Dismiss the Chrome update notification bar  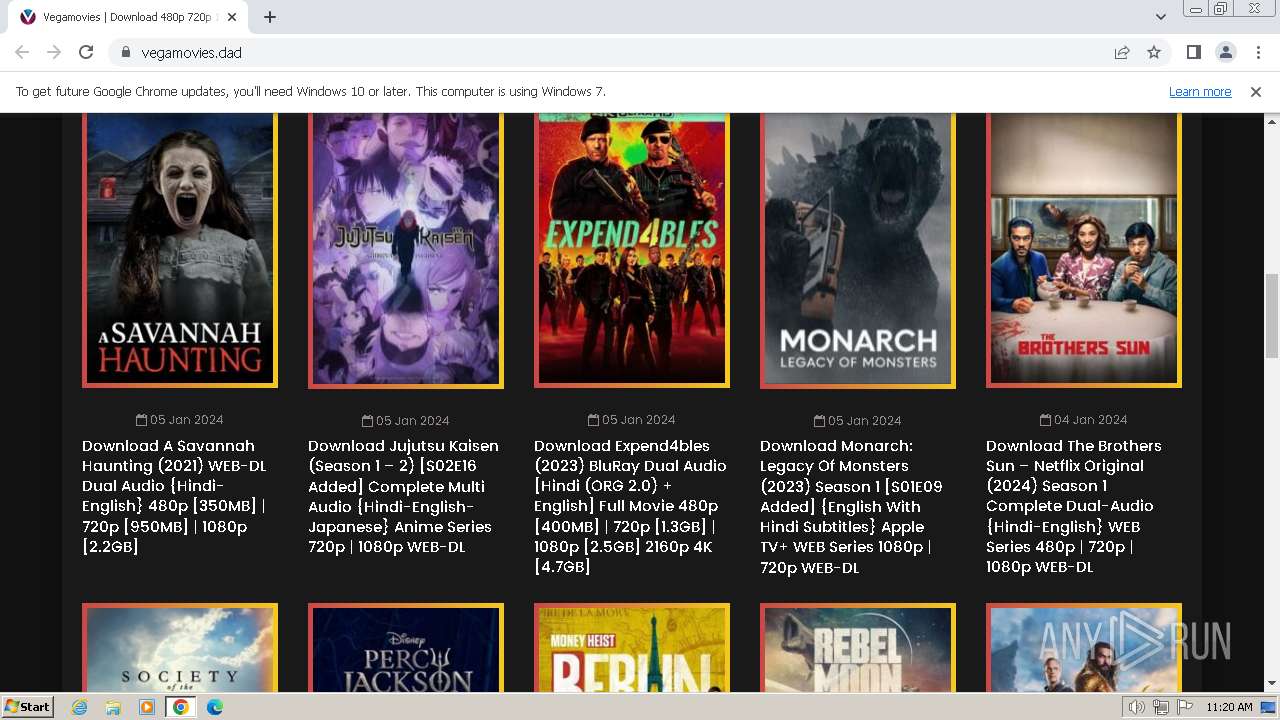pyautogui.click(x=1256, y=92)
